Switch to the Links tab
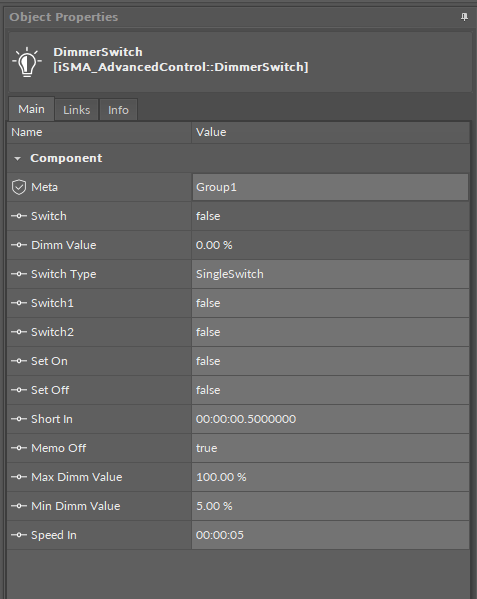 click(x=77, y=110)
